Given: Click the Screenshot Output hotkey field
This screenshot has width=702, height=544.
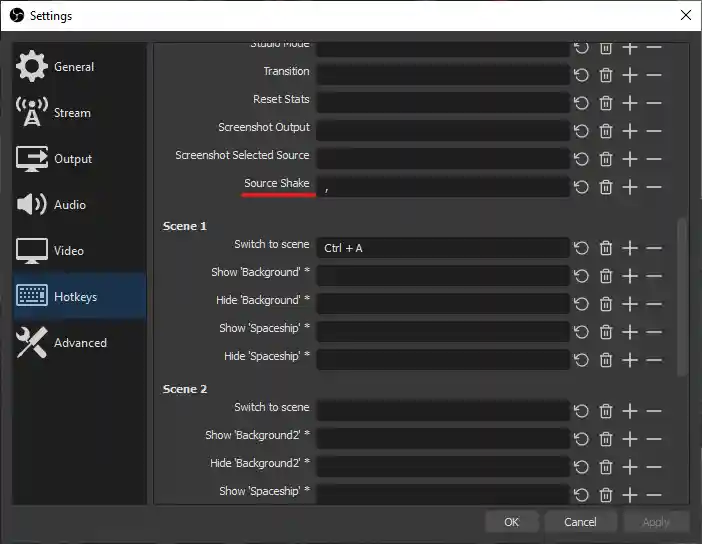Looking at the screenshot, I should 443,131.
